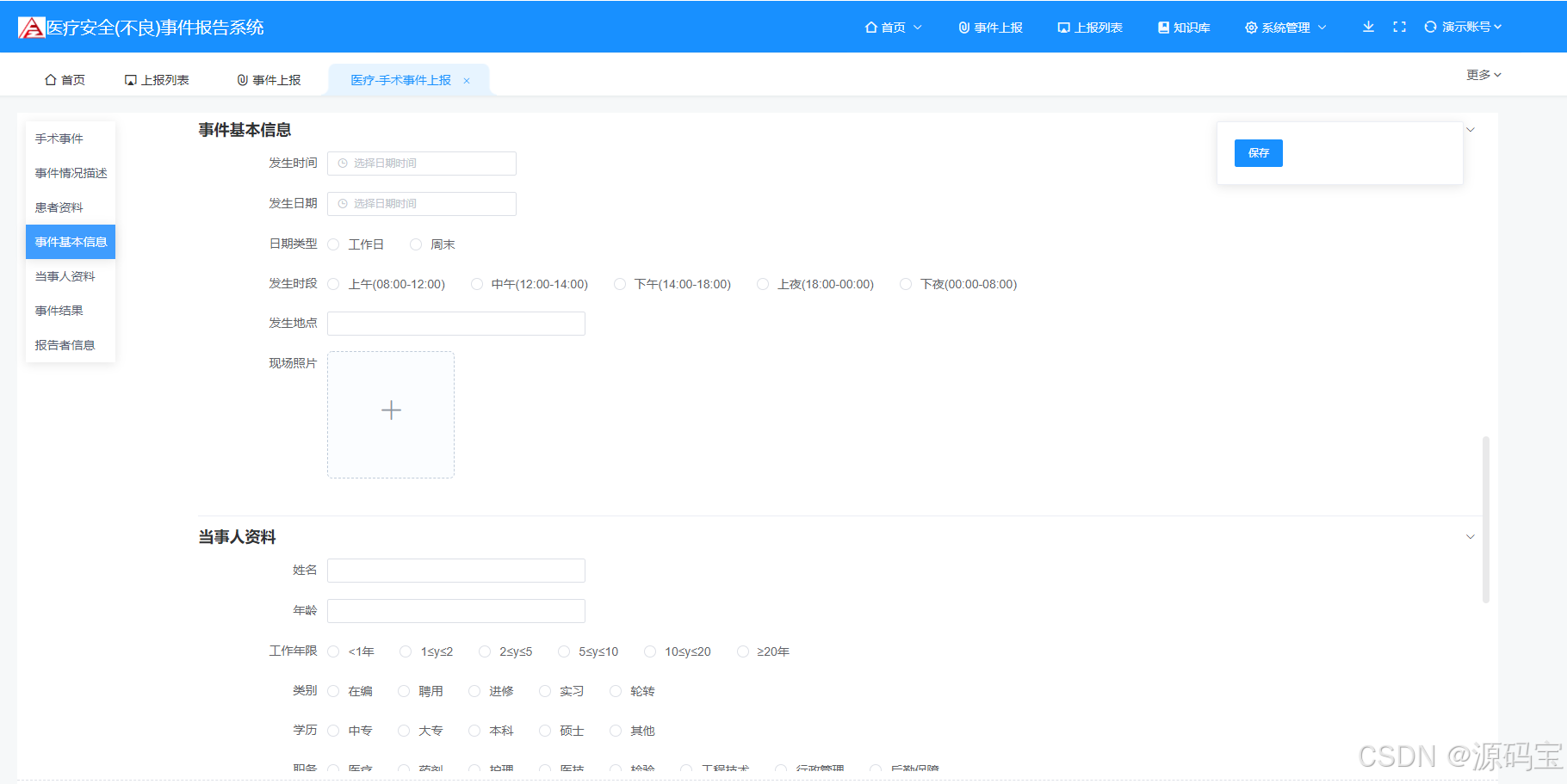
Task: Click the download icon in the top bar
Action: [x=1368, y=27]
